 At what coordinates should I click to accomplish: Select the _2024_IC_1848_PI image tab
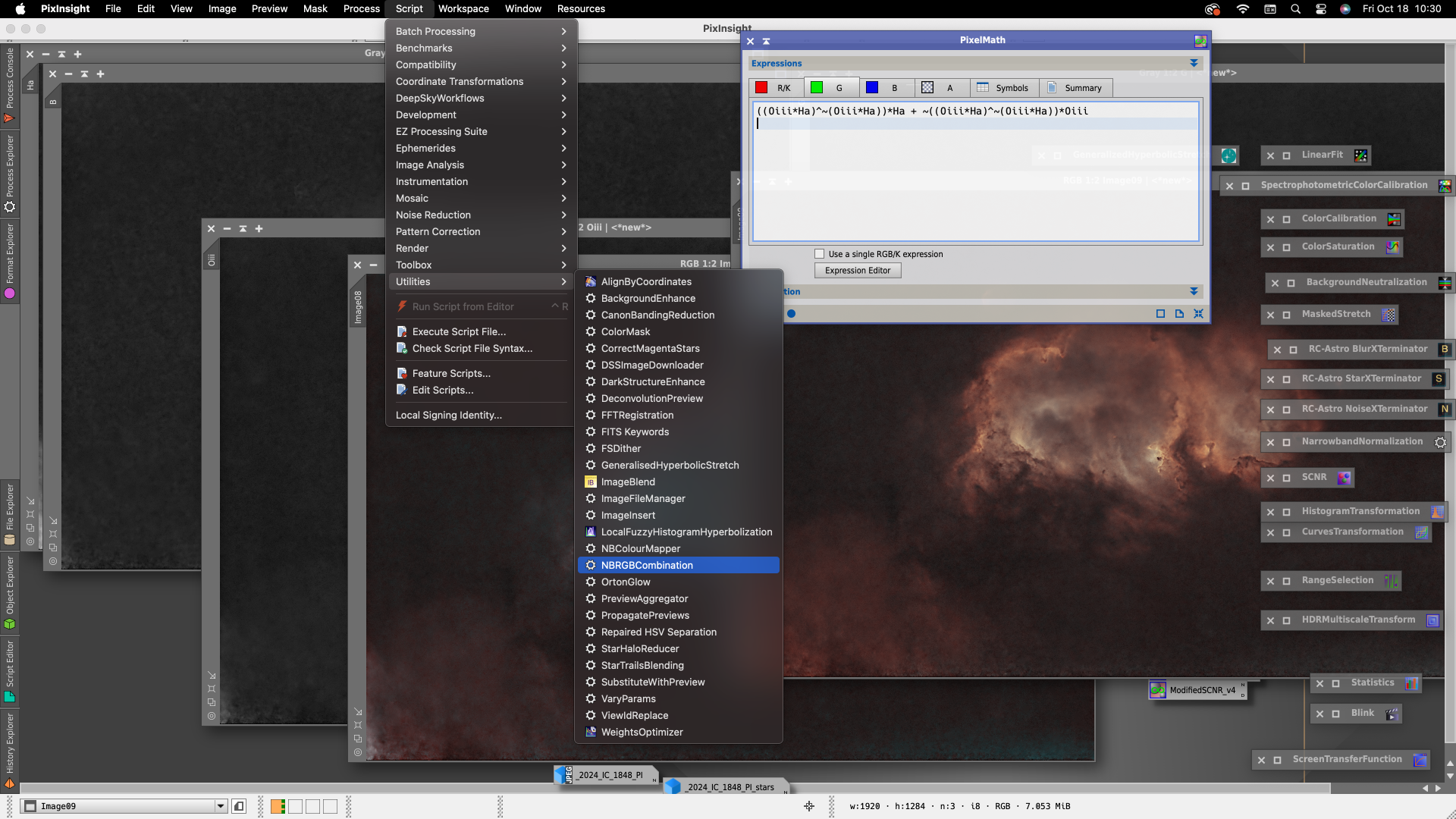(x=607, y=775)
